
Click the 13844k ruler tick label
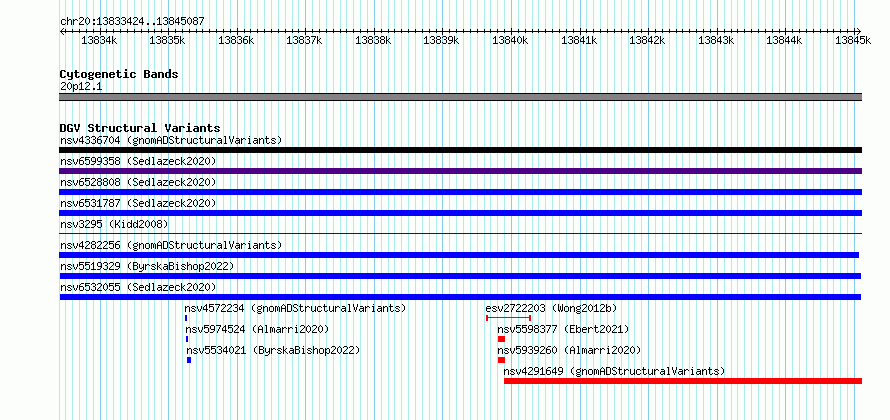point(785,40)
